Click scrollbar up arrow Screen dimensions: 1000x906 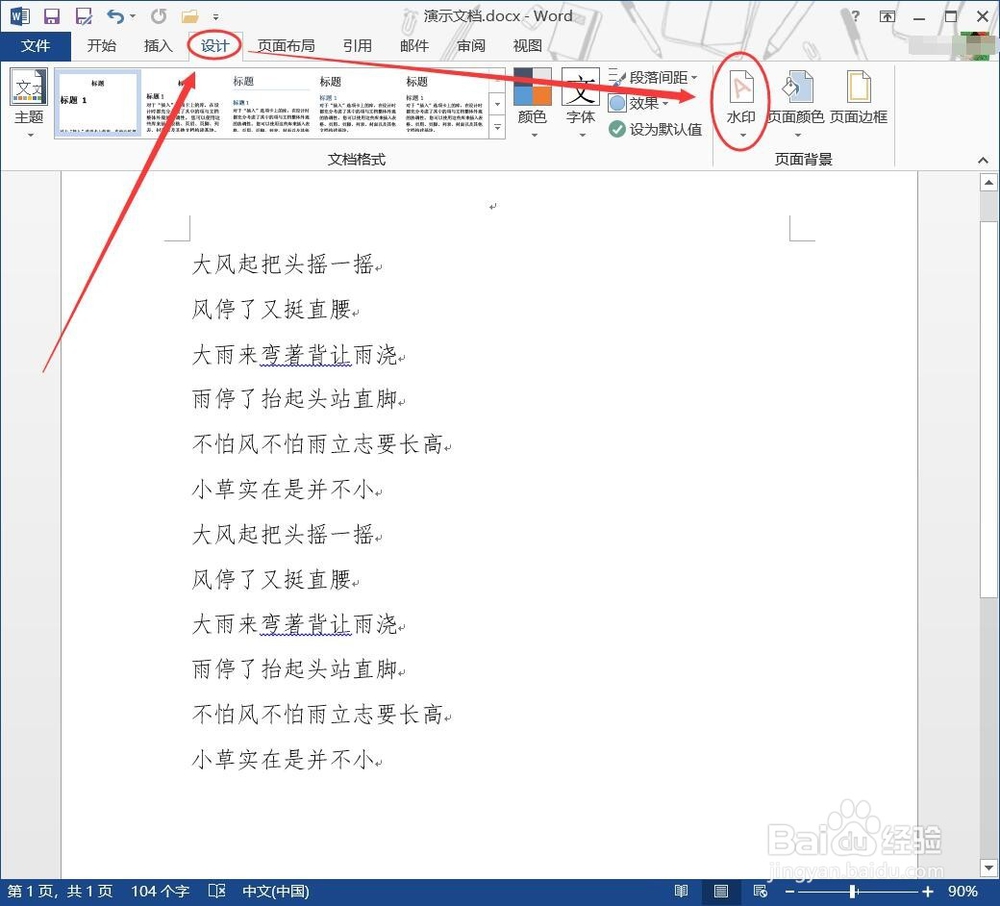tap(989, 182)
